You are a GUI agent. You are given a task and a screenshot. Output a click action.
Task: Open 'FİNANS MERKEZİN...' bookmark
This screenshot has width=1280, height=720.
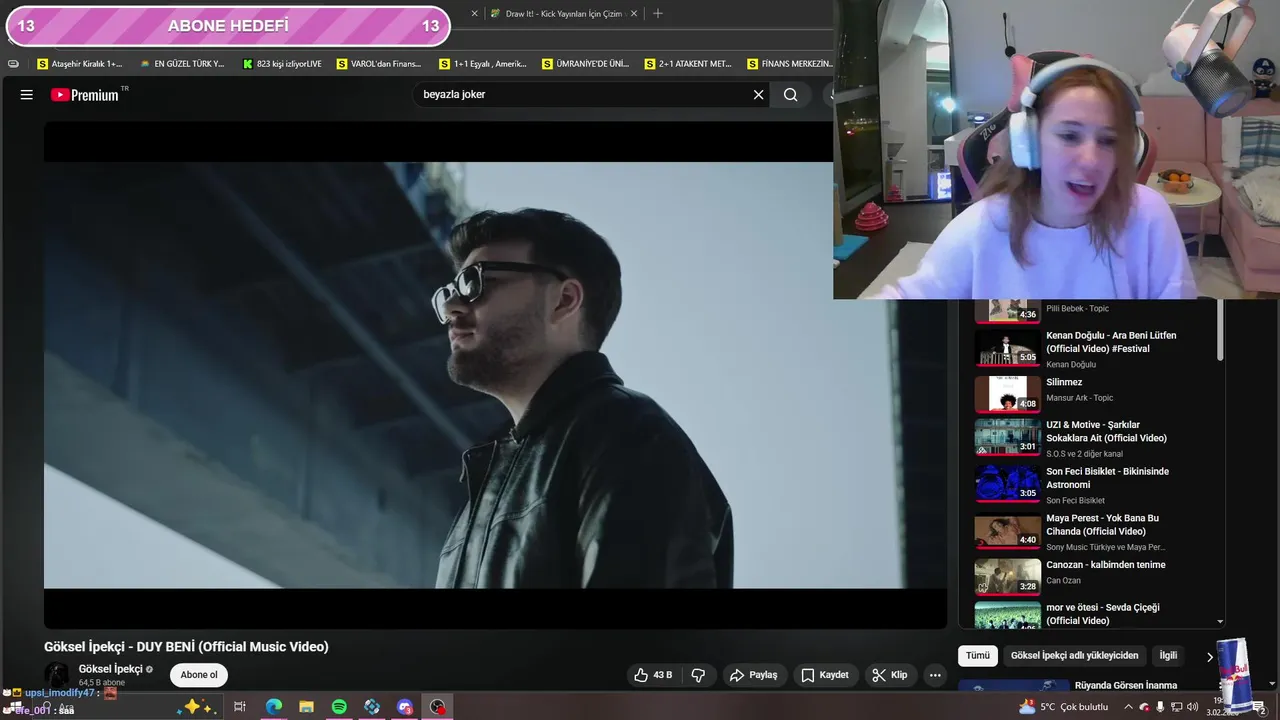tap(790, 64)
